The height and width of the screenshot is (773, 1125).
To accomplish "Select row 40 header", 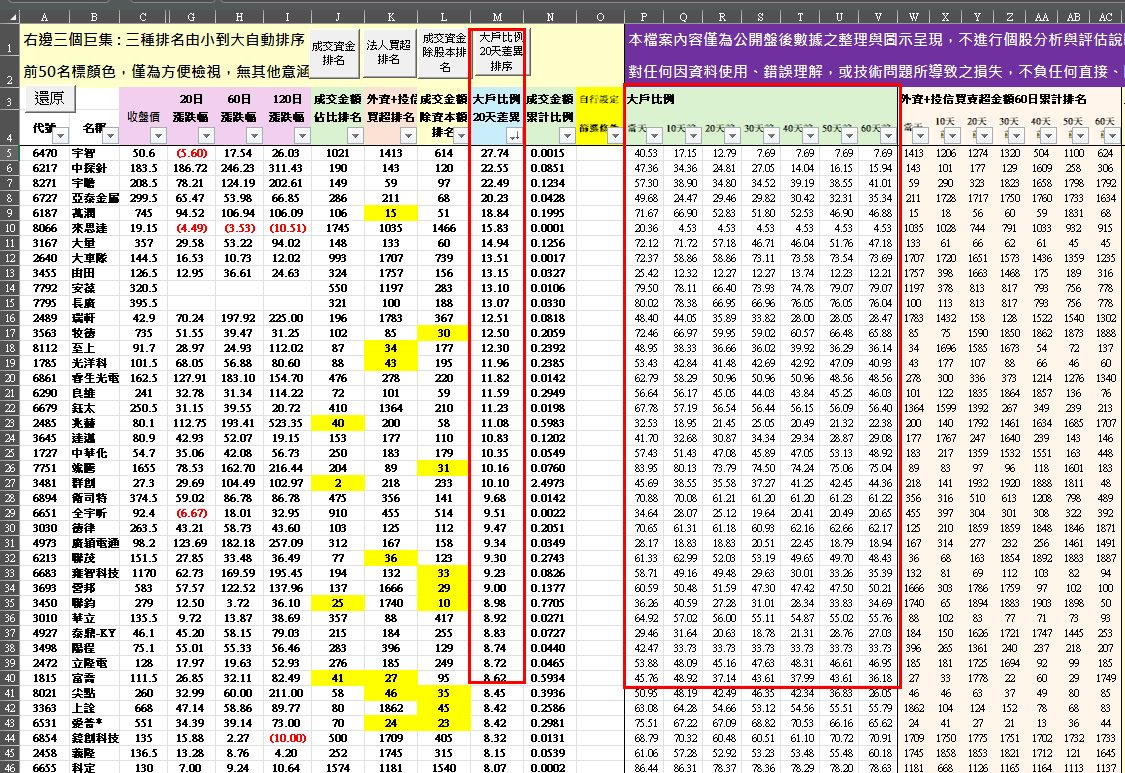I will pyautogui.click(x=9, y=678).
